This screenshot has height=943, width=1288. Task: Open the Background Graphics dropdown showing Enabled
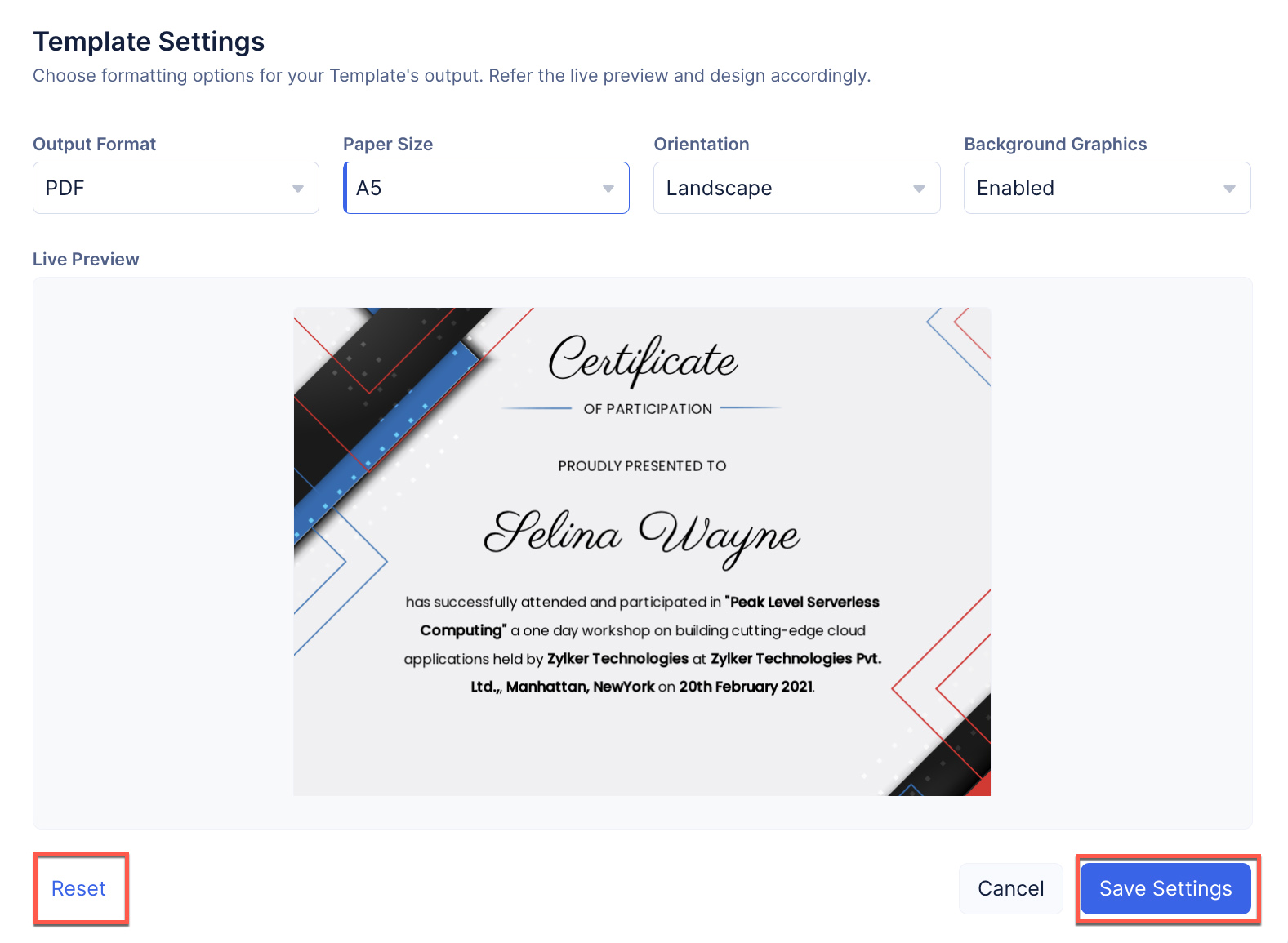(x=1094, y=189)
